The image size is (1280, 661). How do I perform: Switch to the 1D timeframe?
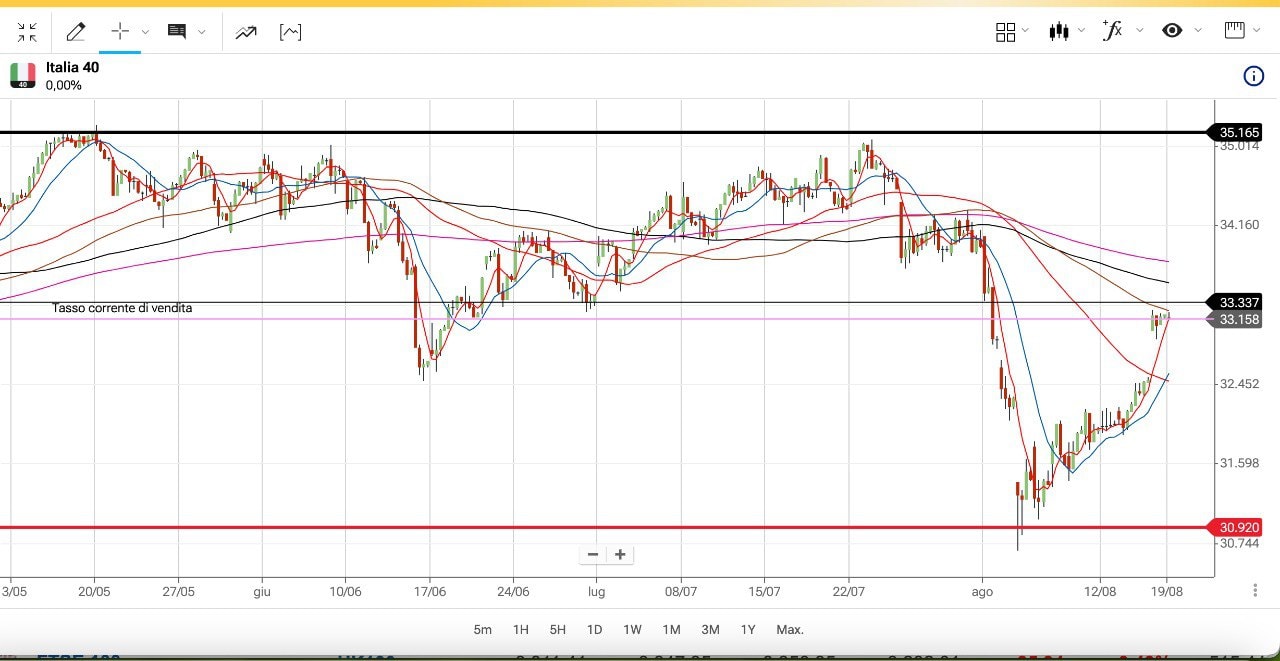pyautogui.click(x=594, y=630)
